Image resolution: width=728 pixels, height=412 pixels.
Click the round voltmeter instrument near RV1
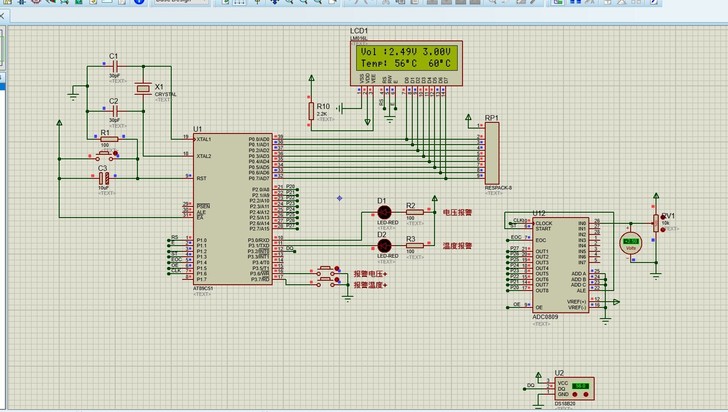[x=631, y=243]
